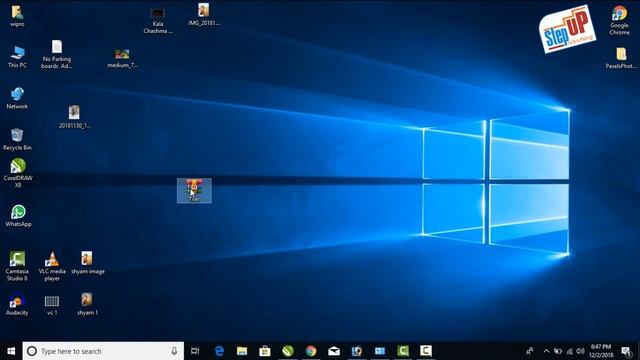The width and height of the screenshot is (640, 360).
Task: Select the This PC desktop icon
Action: [17, 56]
